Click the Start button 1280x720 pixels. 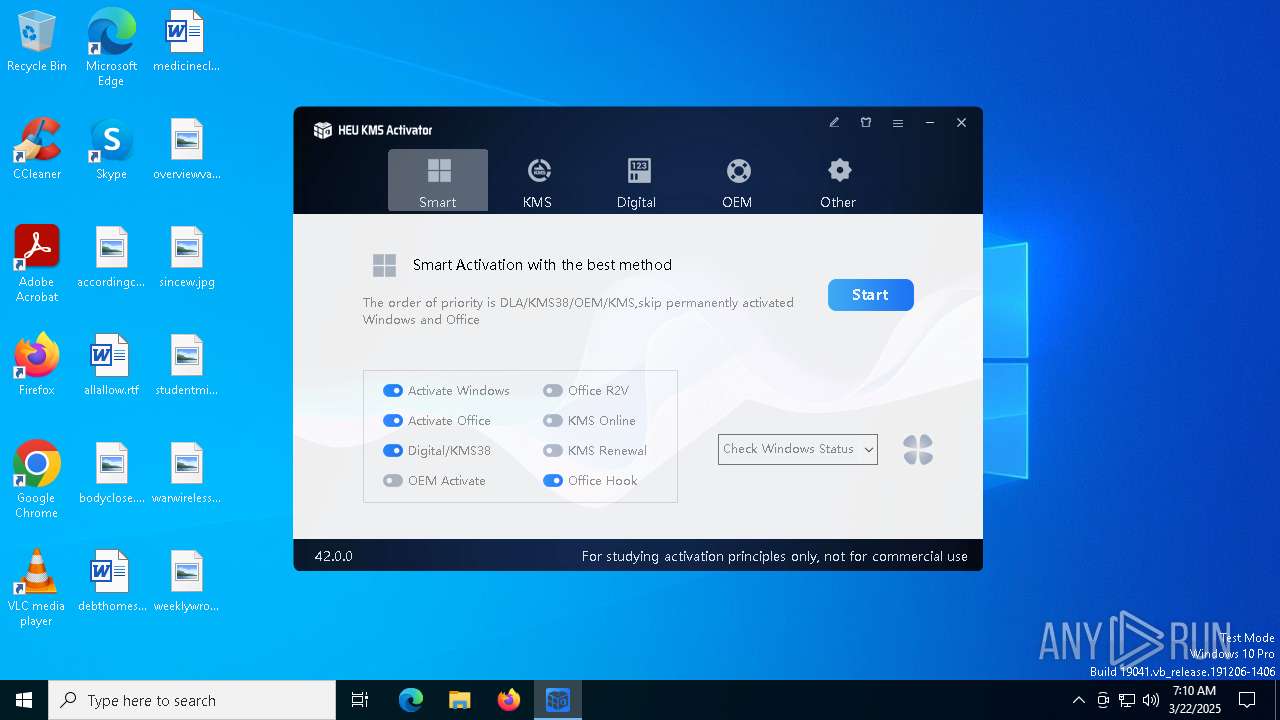(x=870, y=295)
